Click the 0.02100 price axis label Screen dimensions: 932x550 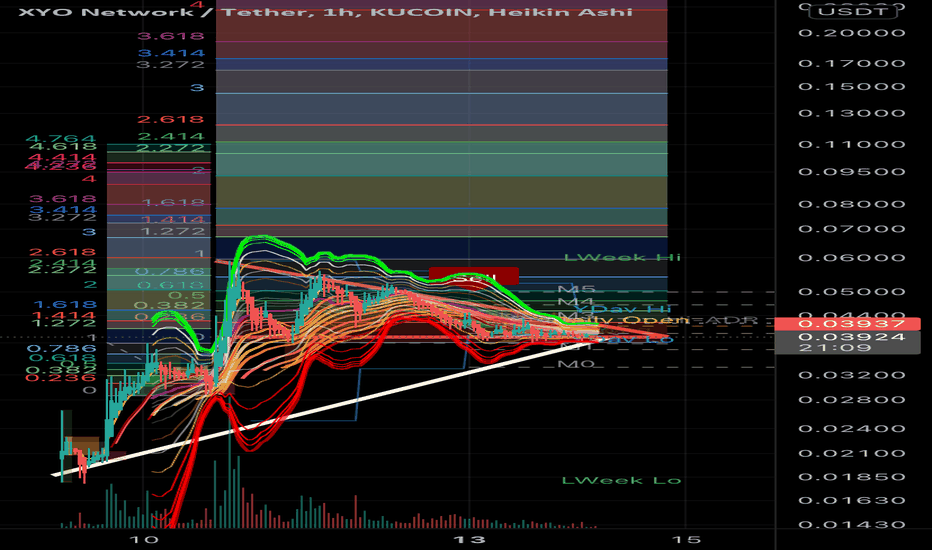point(852,454)
